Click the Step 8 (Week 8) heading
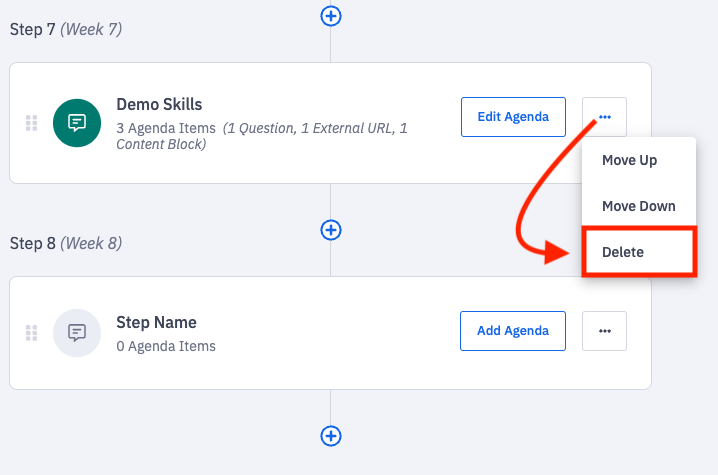Viewport: 718px width, 475px height. click(66, 243)
